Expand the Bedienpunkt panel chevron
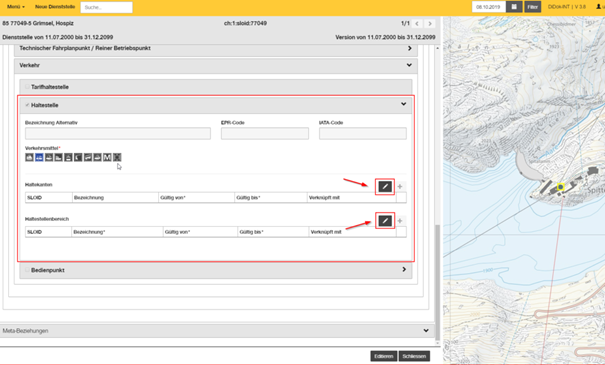The image size is (605, 365). click(x=404, y=269)
